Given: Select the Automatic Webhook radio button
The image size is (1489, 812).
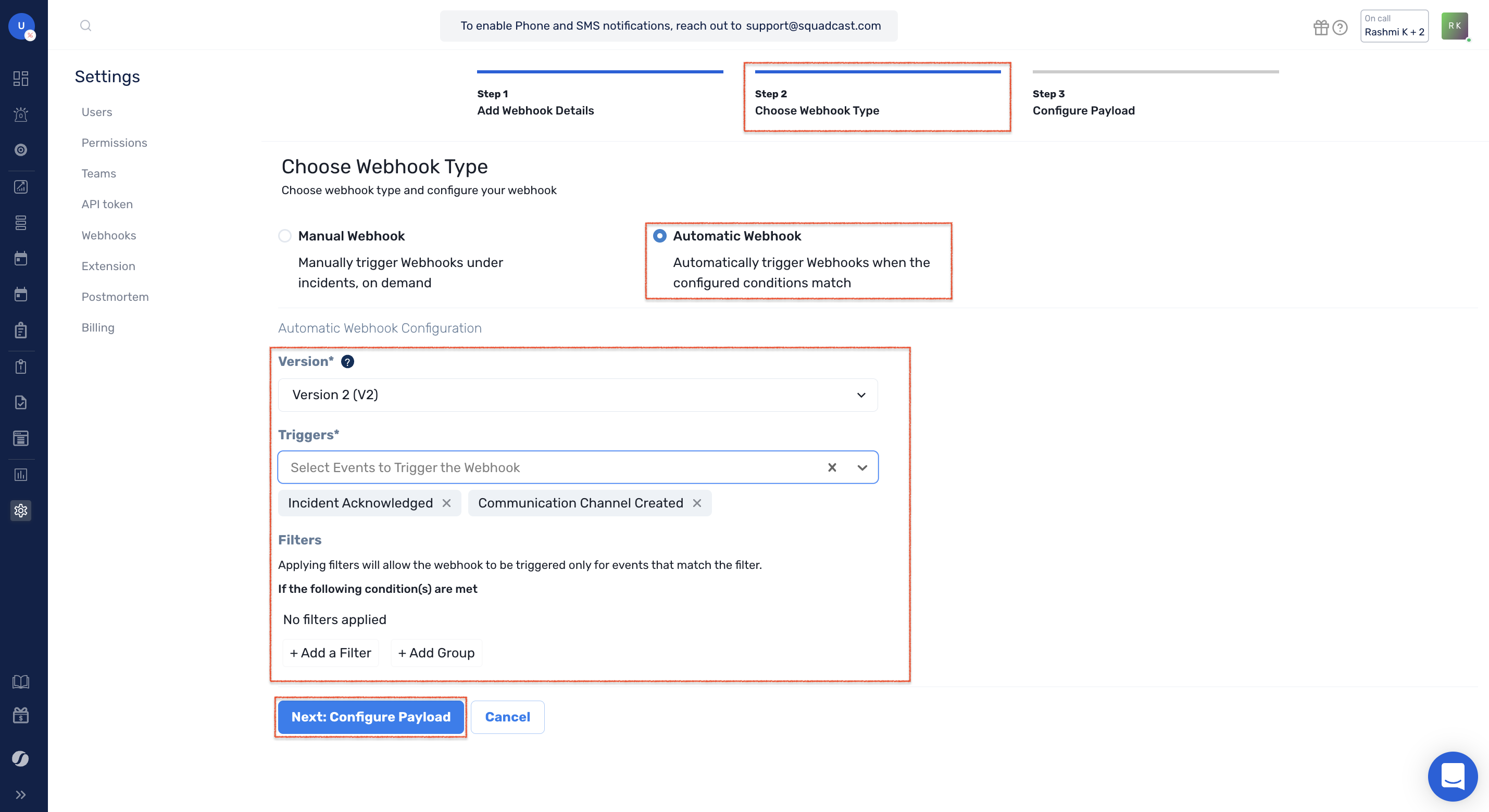Looking at the screenshot, I should point(660,236).
